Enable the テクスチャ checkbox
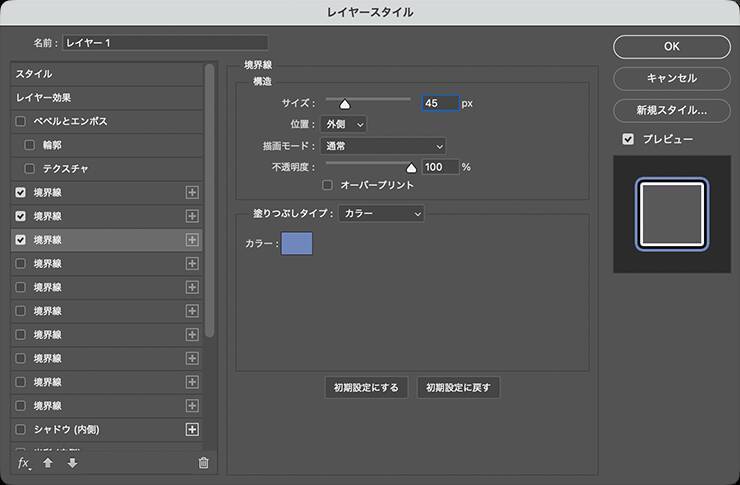 29,168
